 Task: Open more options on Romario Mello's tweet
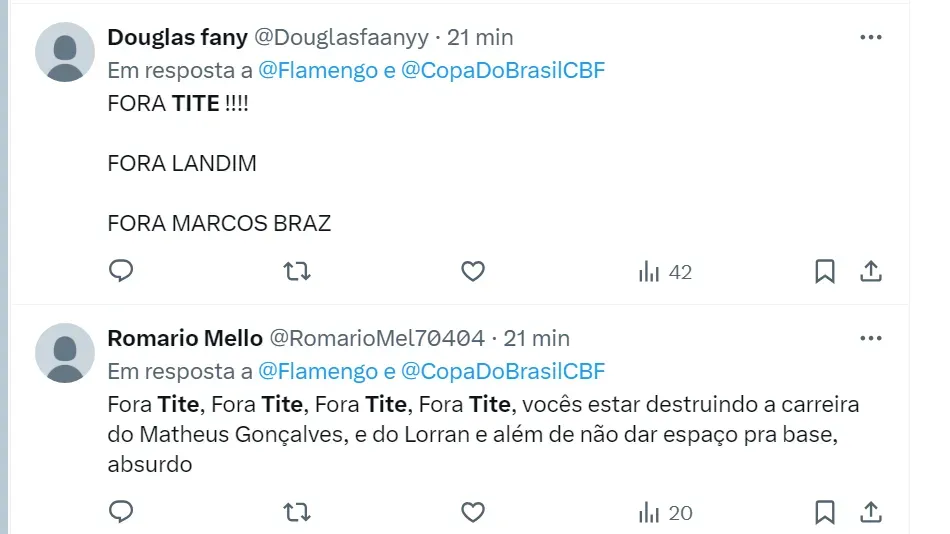(871, 338)
